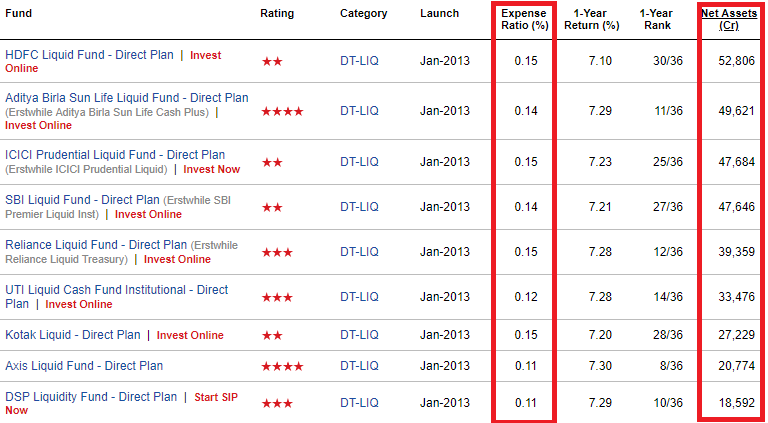Click the Fund column header
Image resolution: width=768 pixels, height=423 pixels.
click(x=18, y=13)
